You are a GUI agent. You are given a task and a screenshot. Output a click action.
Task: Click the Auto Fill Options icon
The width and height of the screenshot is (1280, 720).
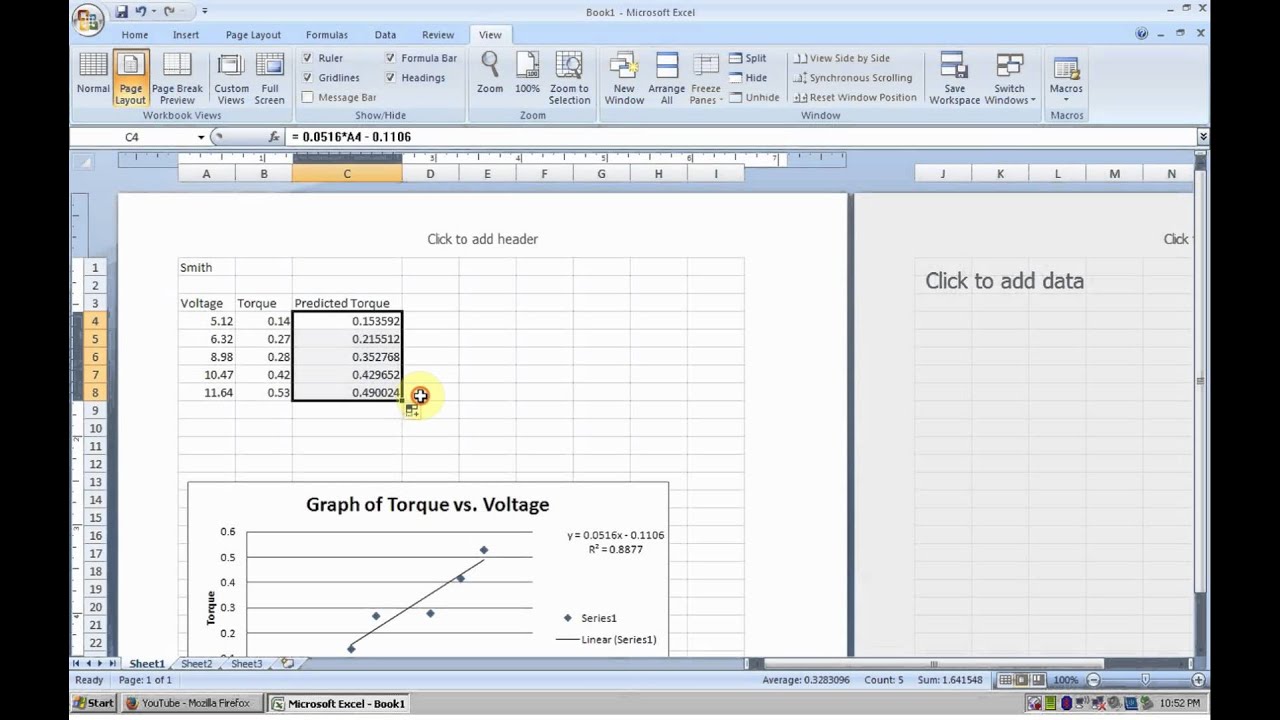pyautogui.click(x=412, y=410)
